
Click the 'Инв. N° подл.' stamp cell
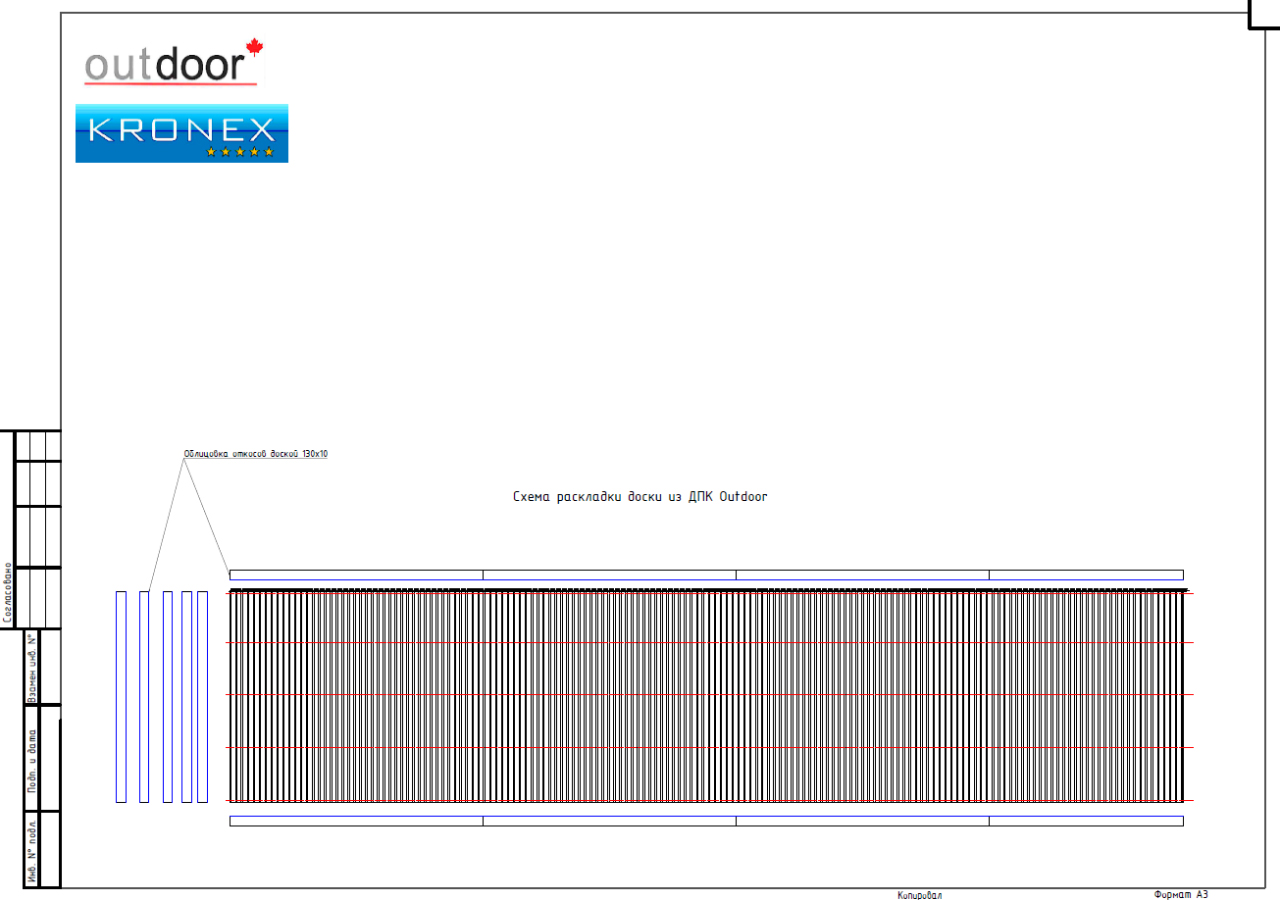point(32,850)
